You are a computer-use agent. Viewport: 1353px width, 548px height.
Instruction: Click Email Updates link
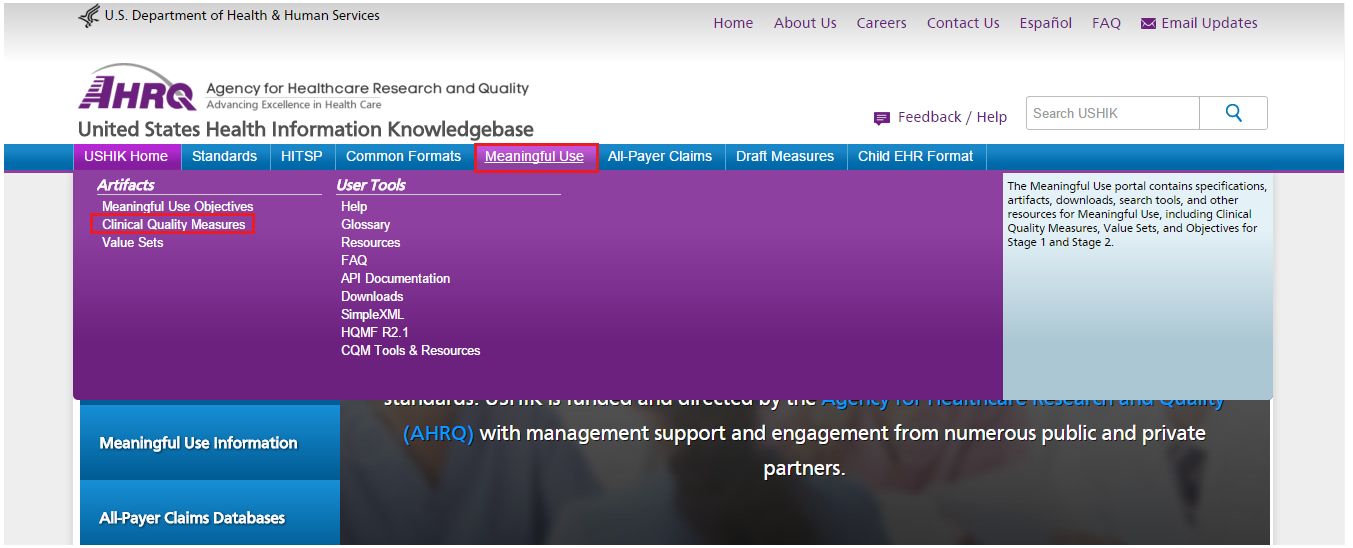click(x=1210, y=23)
